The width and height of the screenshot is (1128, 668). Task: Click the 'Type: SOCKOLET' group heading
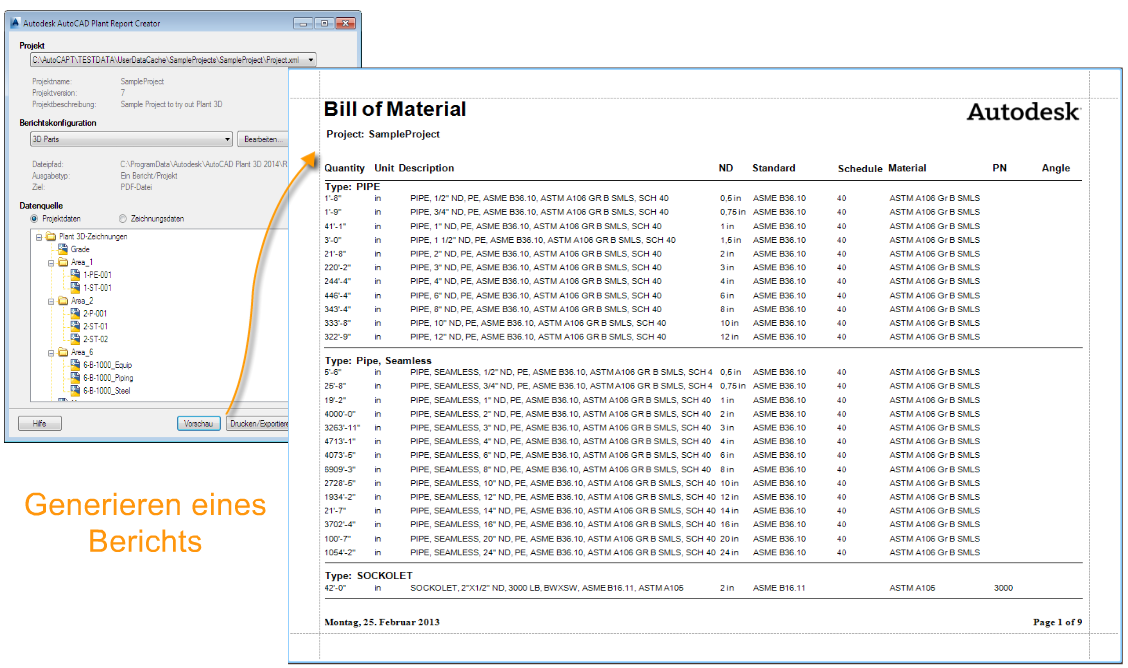(x=369, y=575)
